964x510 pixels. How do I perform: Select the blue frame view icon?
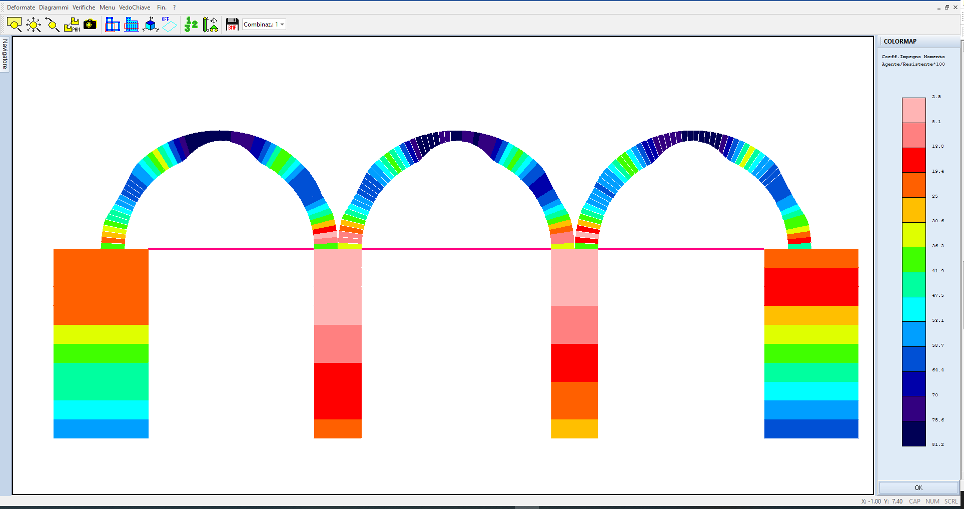(x=113, y=25)
